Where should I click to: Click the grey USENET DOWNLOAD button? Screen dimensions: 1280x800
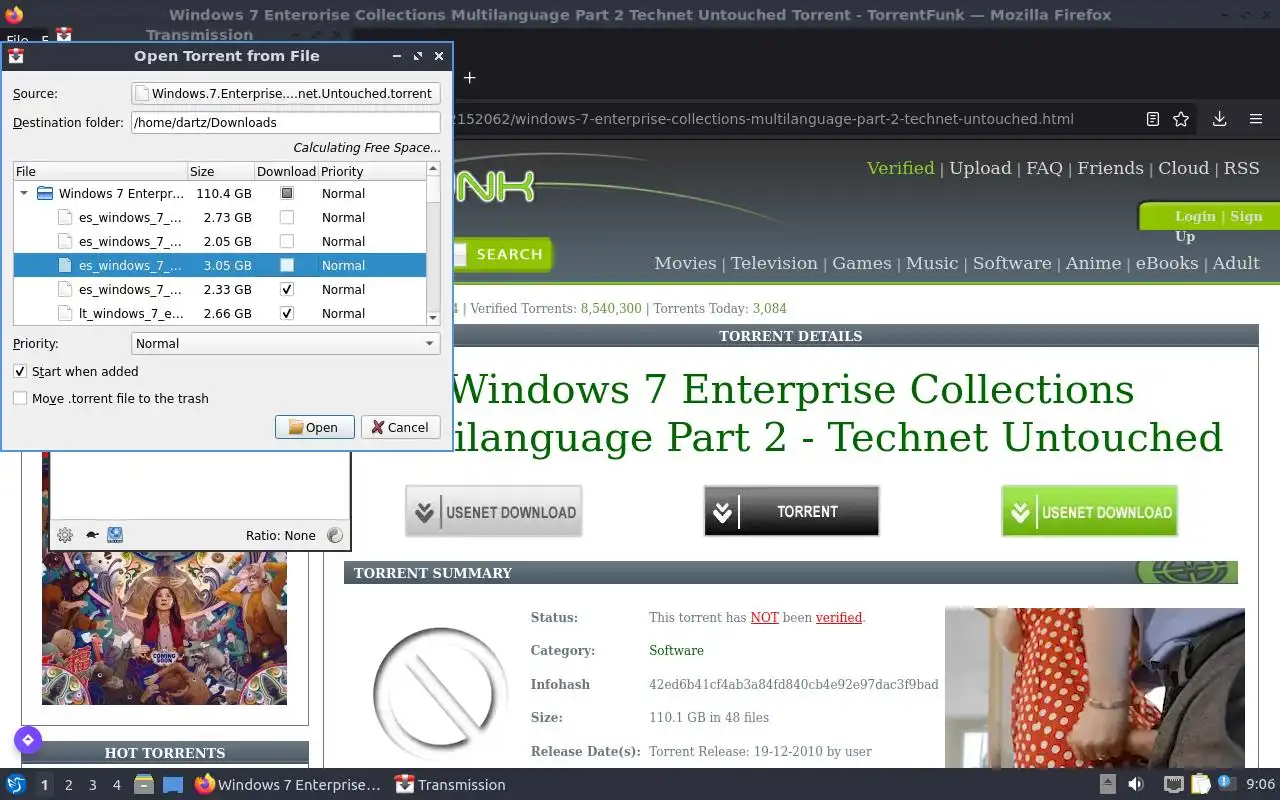[493, 511]
